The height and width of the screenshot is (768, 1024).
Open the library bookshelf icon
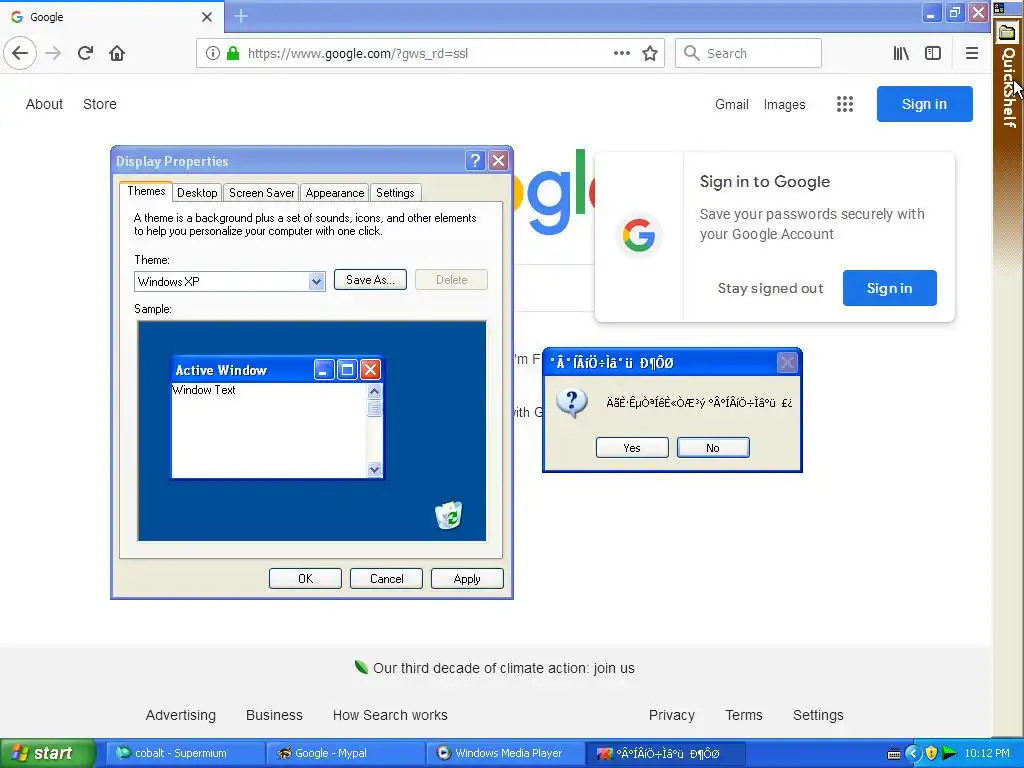tap(901, 53)
